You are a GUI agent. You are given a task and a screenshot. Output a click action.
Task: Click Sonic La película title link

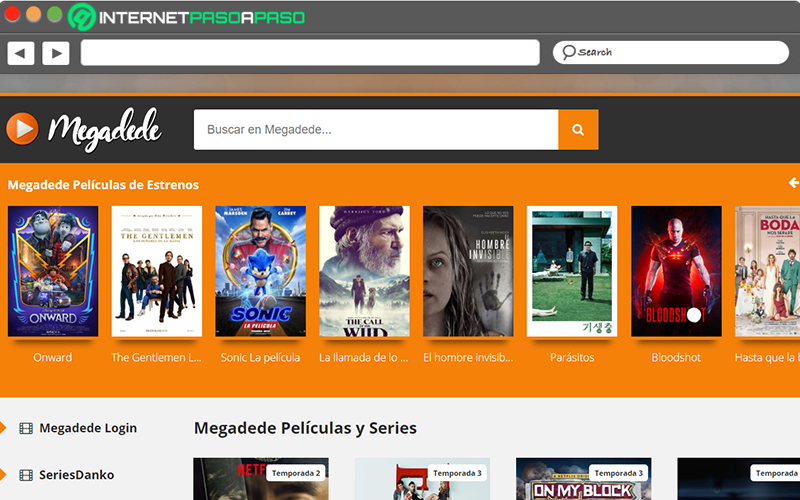point(260,357)
